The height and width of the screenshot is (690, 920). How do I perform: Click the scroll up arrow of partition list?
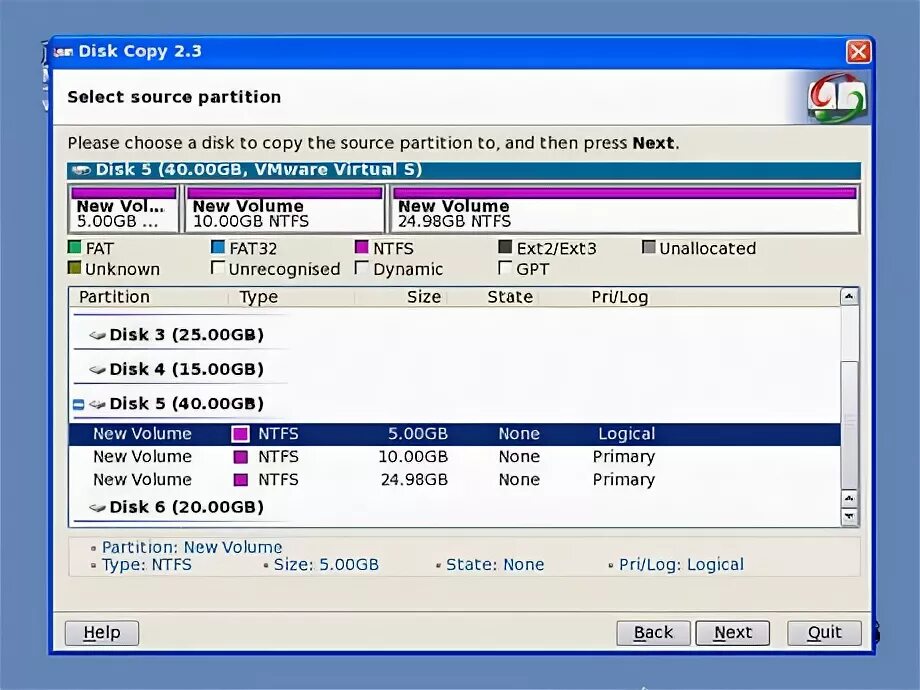[849, 297]
